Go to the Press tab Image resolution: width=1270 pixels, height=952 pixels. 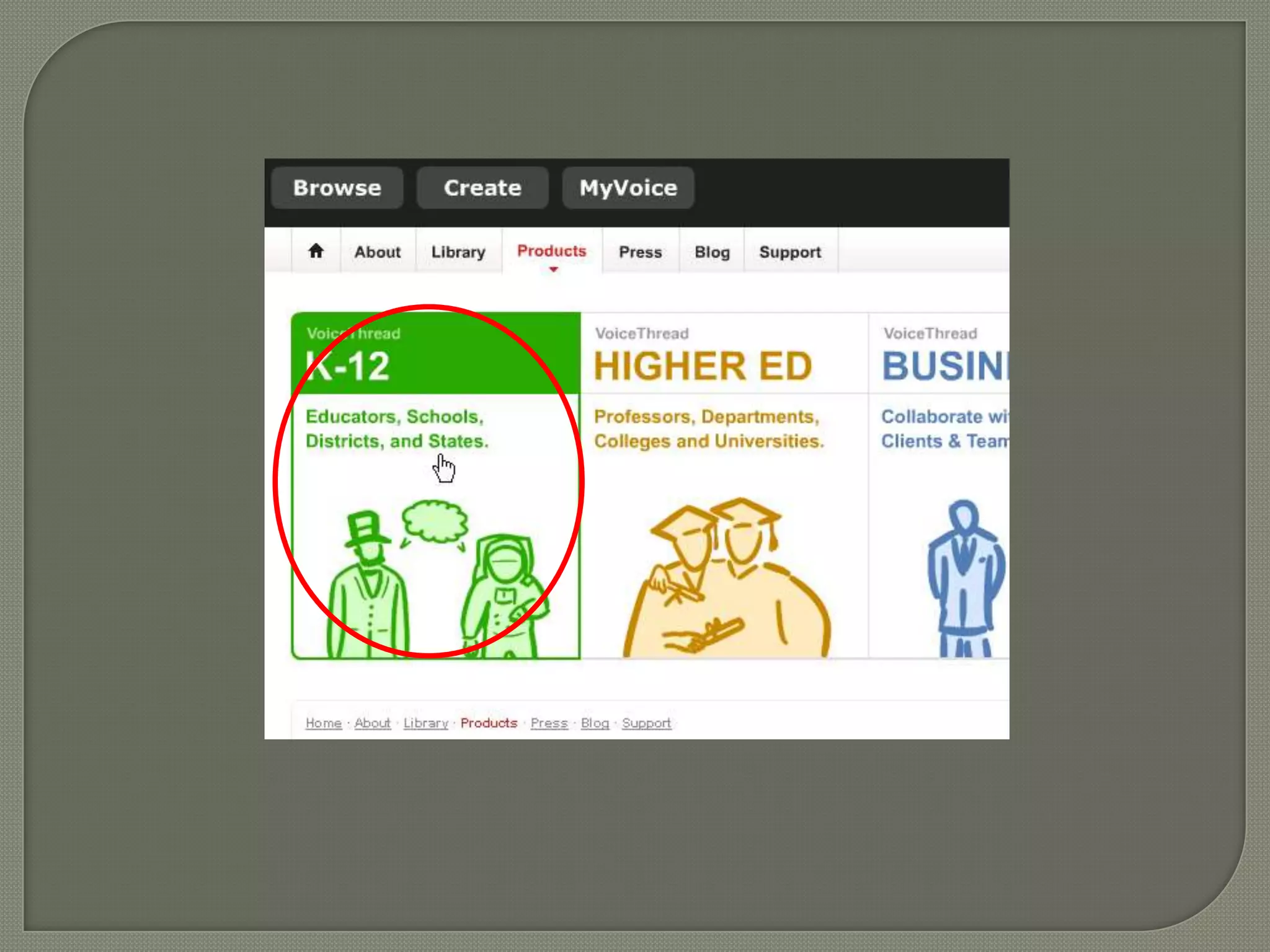[640, 252]
